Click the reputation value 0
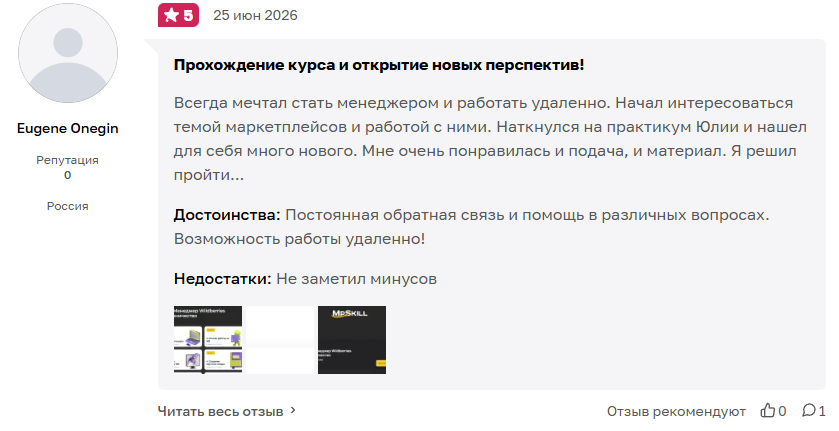The width and height of the screenshot is (839, 431). 67,175
